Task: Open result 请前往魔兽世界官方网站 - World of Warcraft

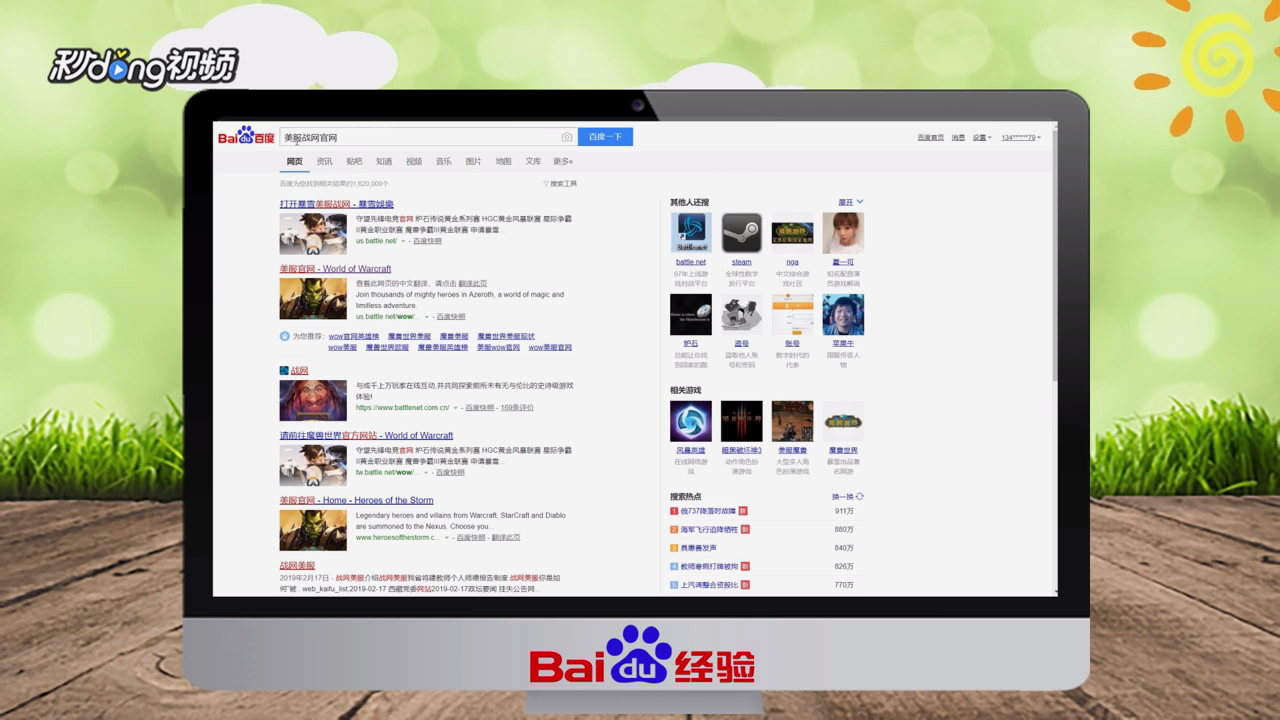Action: pos(366,436)
